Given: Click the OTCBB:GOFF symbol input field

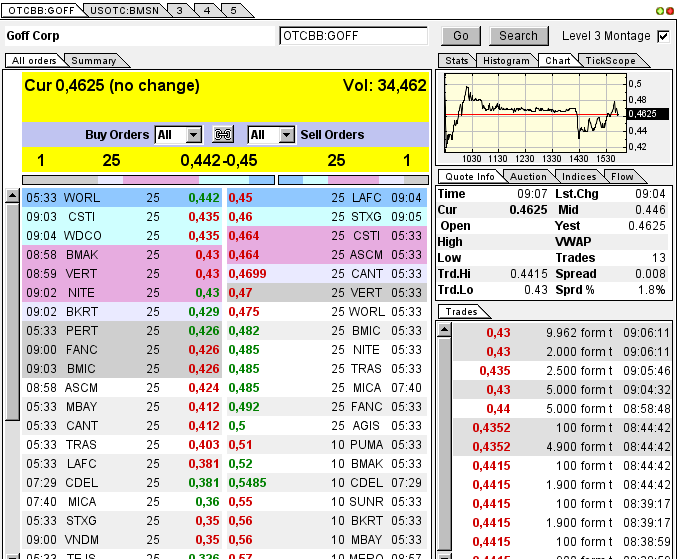Looking at the screenshot, I should (353, 36).
